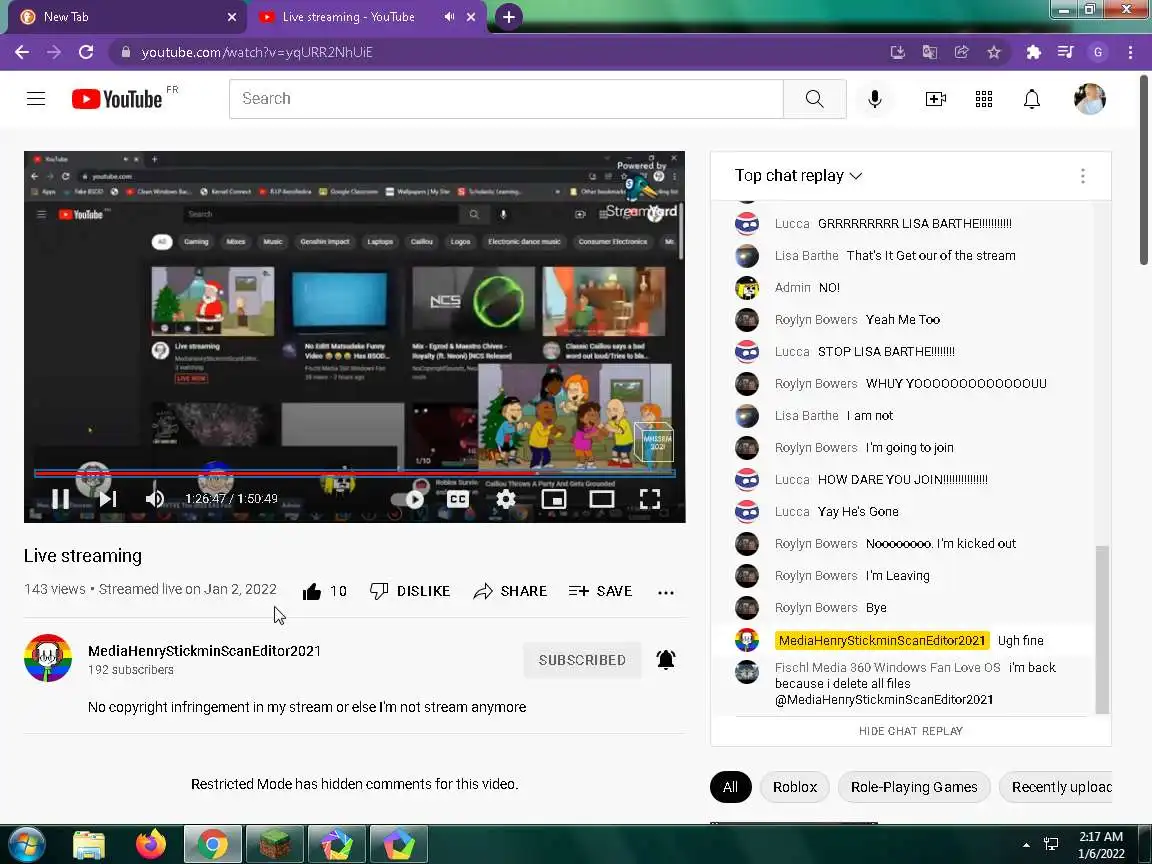
Task: Click the DISLIKE button
Action: [x=410, y=591]
